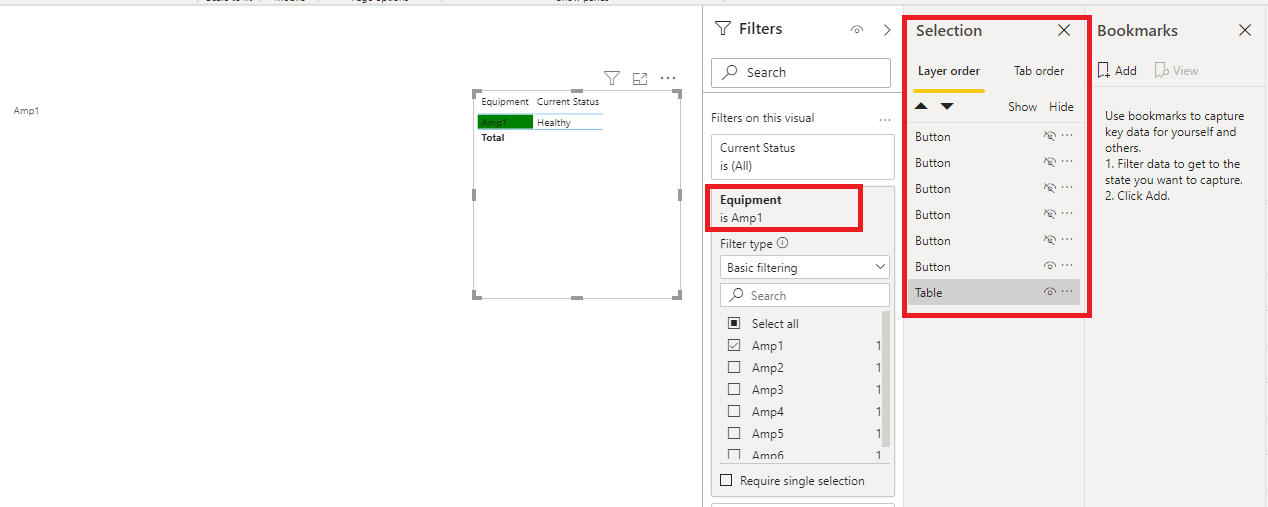
Task: Switch to the Tab order tab
Action: pos(1039,71)
